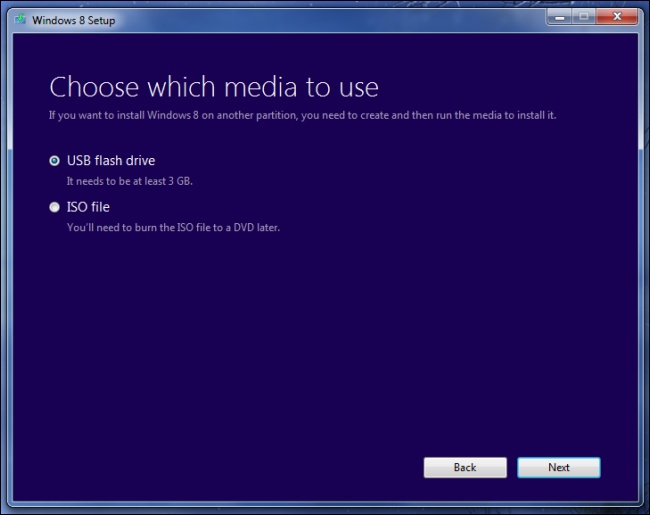Click the Windows 8 Setup title bar icon
This screenshot has height=515, width=650.
click(x=20, y=19)
